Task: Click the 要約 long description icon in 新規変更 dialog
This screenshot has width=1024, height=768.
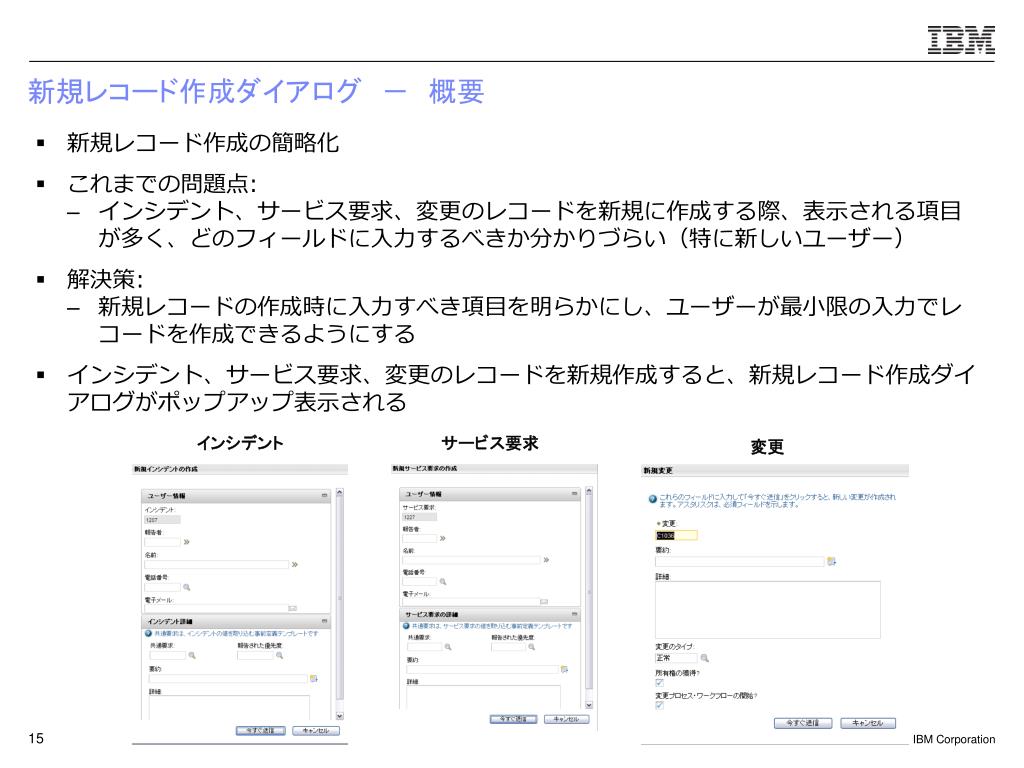Action: (831, 561)
